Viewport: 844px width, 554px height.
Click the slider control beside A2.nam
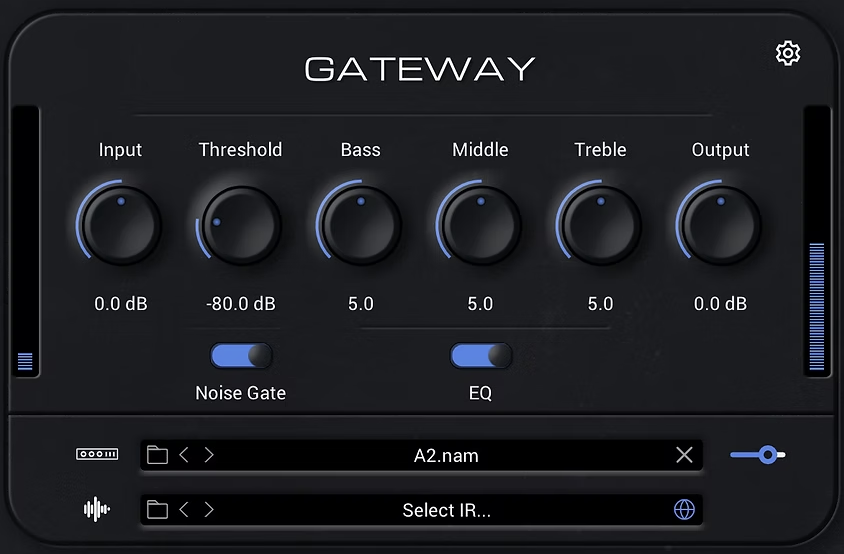pos(758,455)
